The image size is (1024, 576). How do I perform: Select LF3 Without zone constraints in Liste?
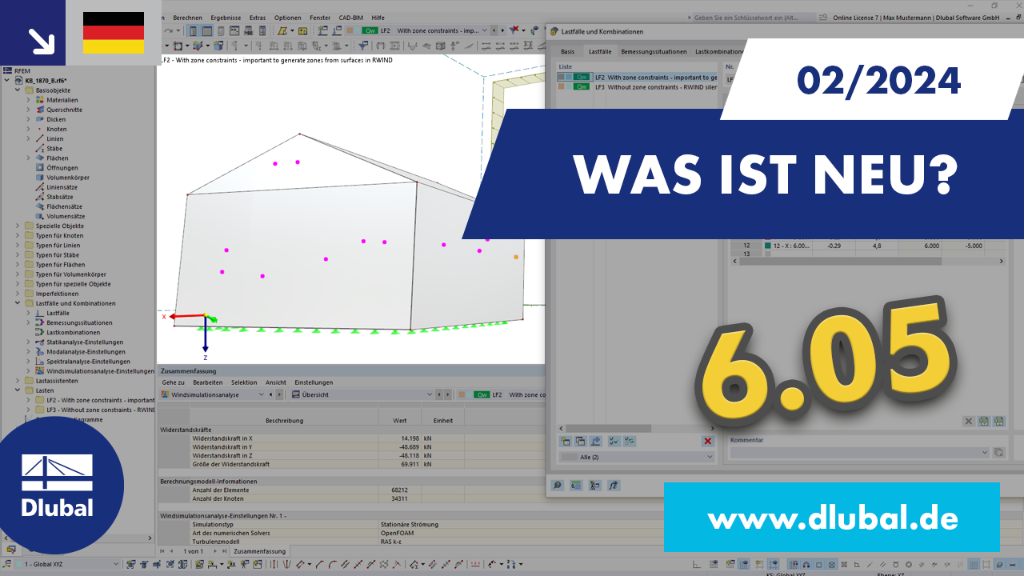click(x=637, y=87)
